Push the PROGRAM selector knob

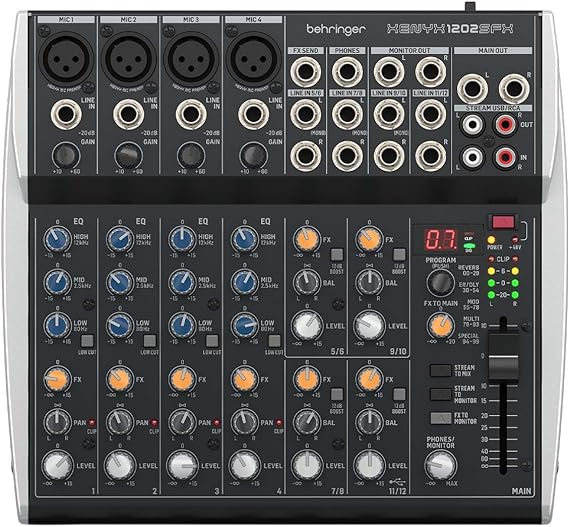(441, 282)
